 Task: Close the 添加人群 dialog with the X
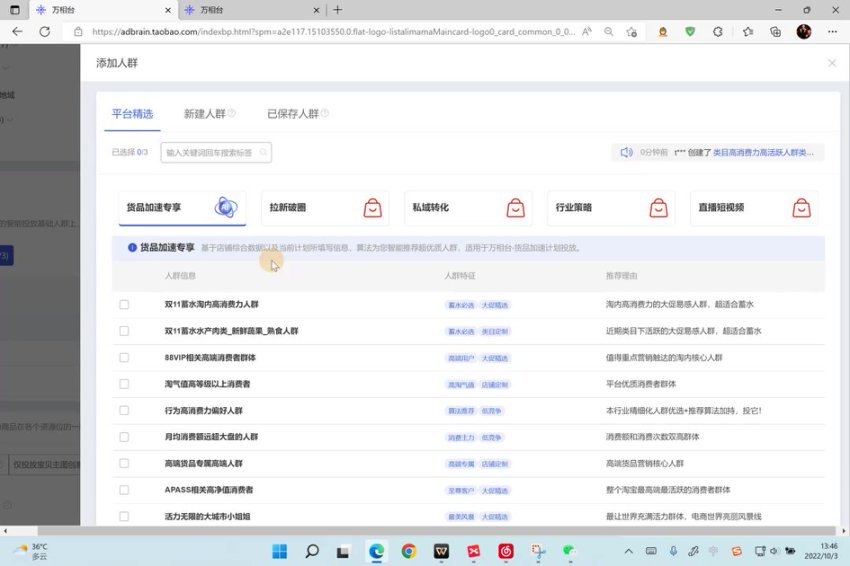pyautogui.click(x=831, y=63)
